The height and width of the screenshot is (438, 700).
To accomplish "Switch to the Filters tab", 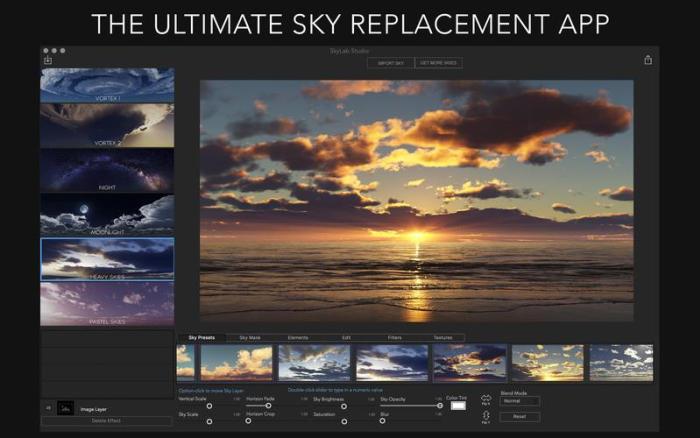I will 394,338.
